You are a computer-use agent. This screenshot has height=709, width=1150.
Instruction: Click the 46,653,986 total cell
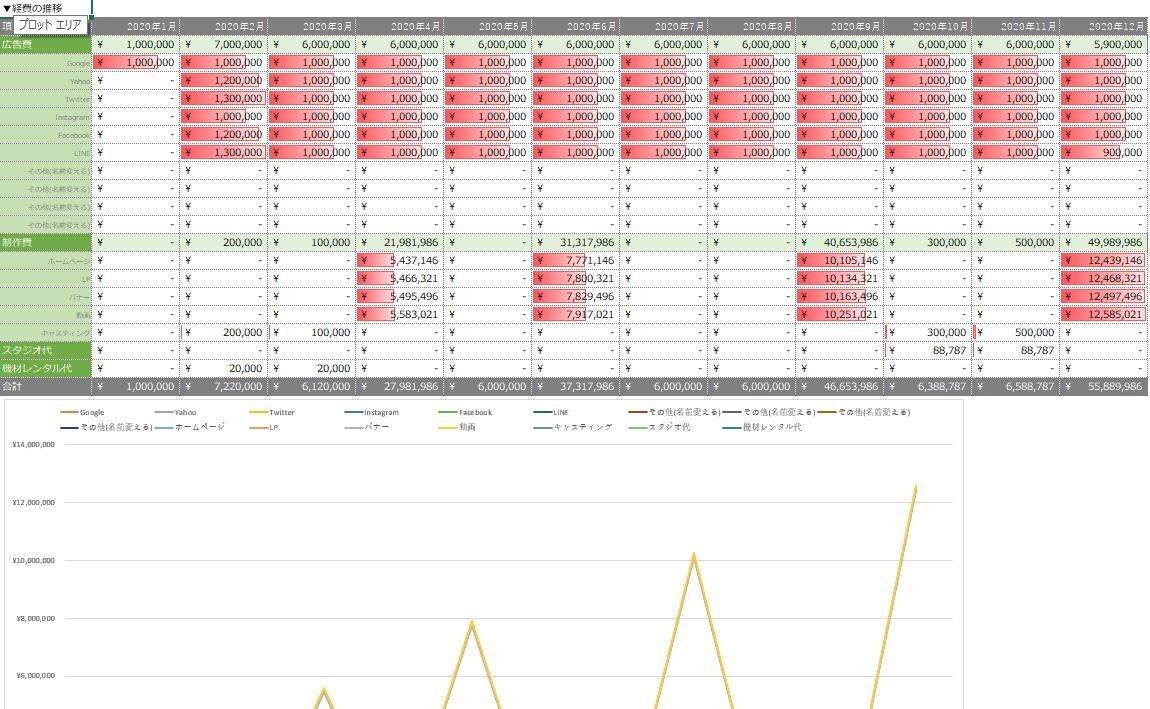[x=840, y=386]
